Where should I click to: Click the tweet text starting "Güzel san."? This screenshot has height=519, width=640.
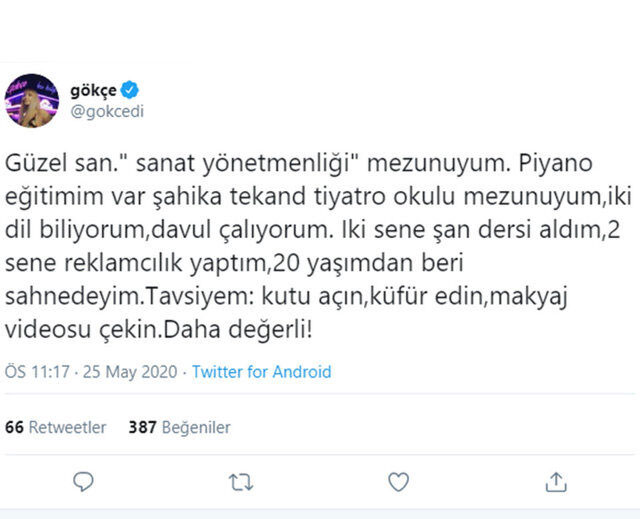[50, 158]
